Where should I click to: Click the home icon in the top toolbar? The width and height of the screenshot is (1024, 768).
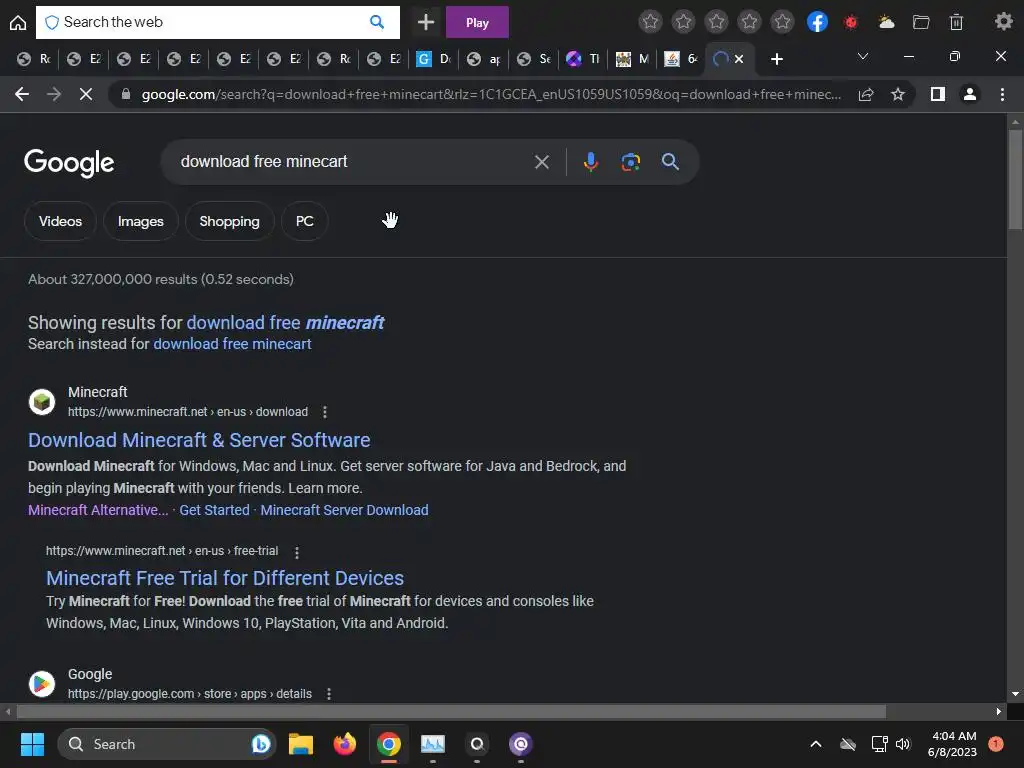pos(18,23)
